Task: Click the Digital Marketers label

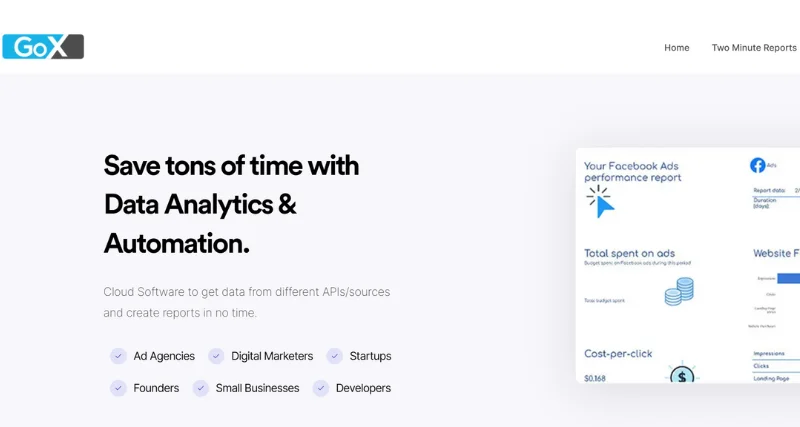Action: click(x=272, y=356)
